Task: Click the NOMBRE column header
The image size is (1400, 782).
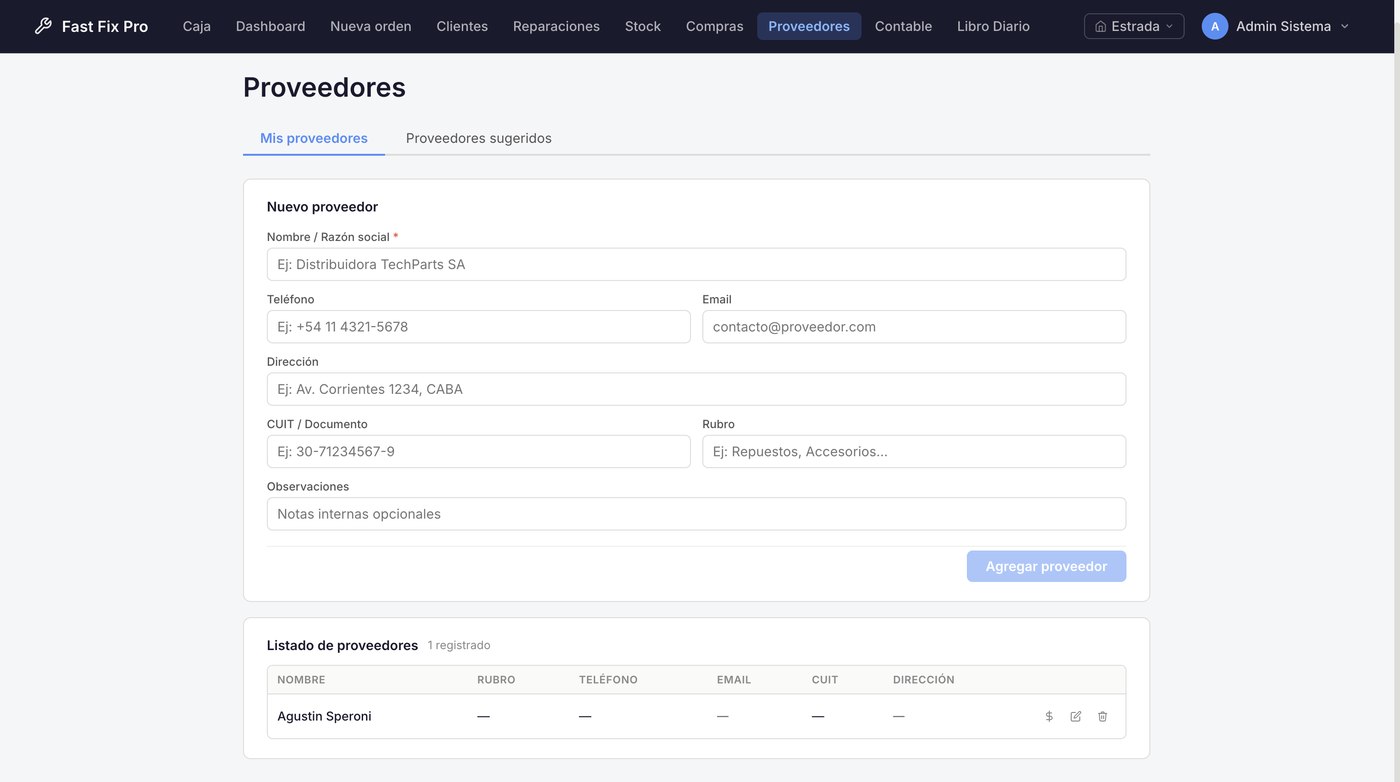Action: coord(301,680)
